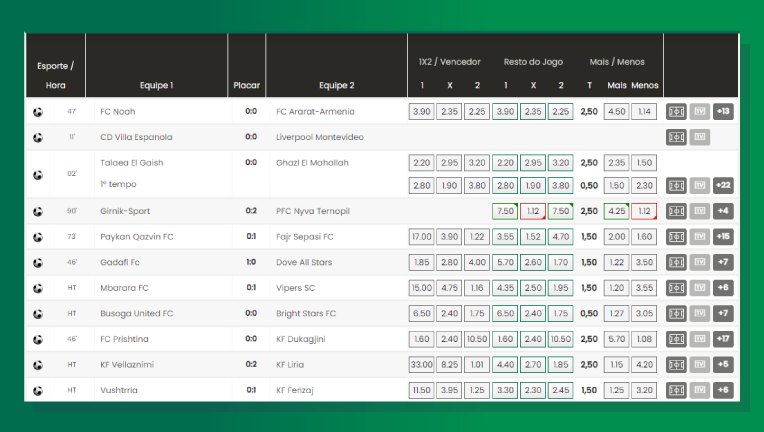Click the Equipe 1 column header

[x=156, y=85]
